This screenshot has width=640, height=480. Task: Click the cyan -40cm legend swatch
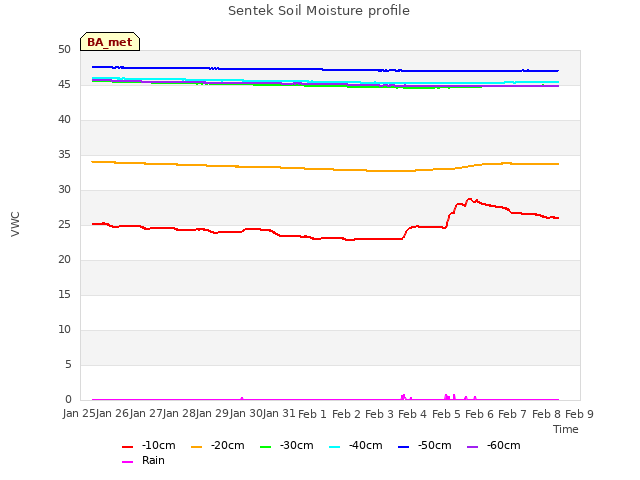tap(335, 447)
